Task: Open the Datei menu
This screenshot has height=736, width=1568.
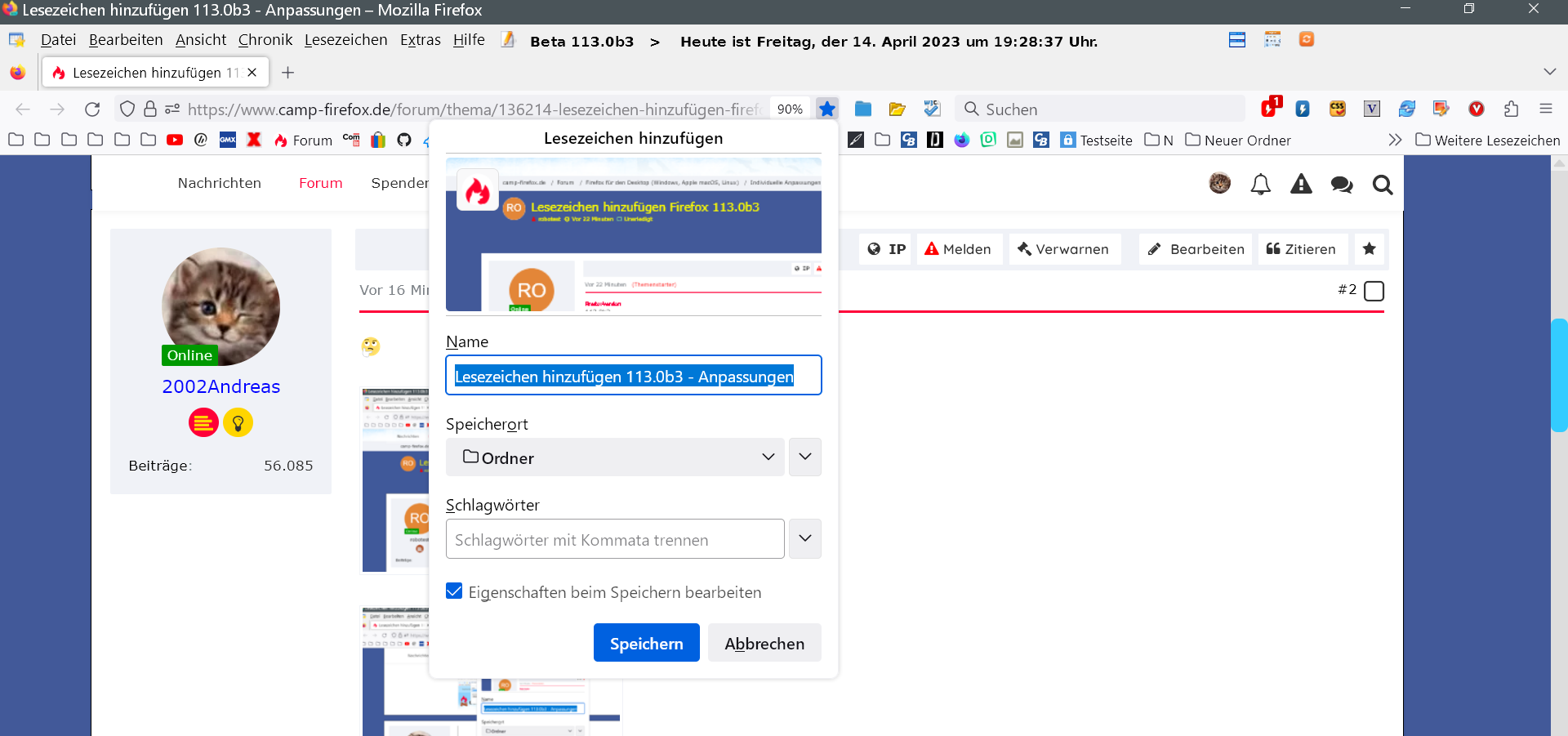Action: 58,39
